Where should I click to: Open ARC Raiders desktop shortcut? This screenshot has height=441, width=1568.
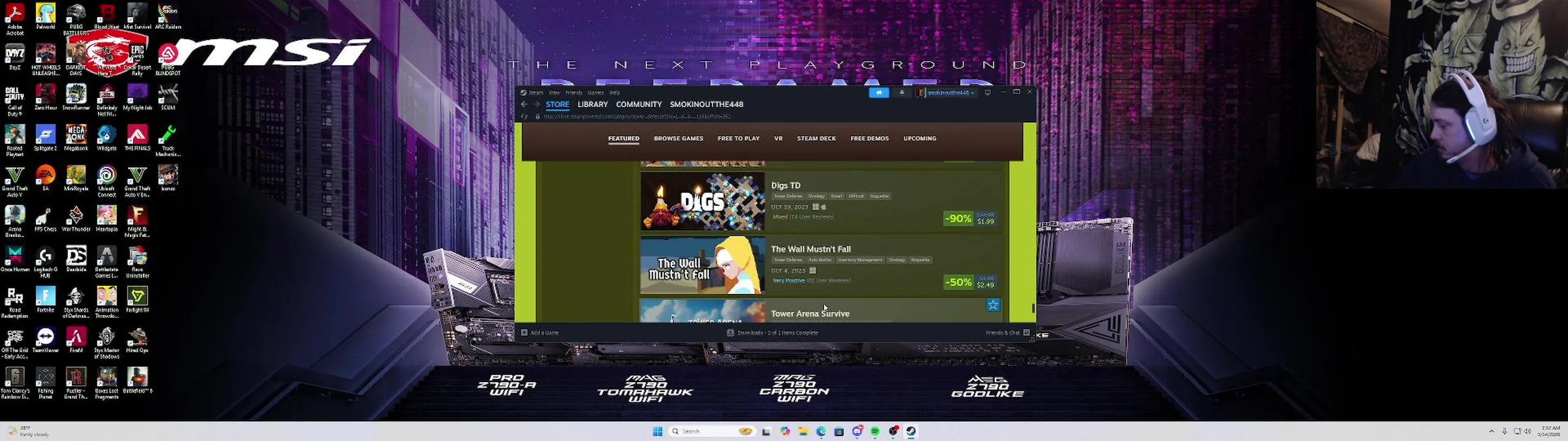[168, 17]
